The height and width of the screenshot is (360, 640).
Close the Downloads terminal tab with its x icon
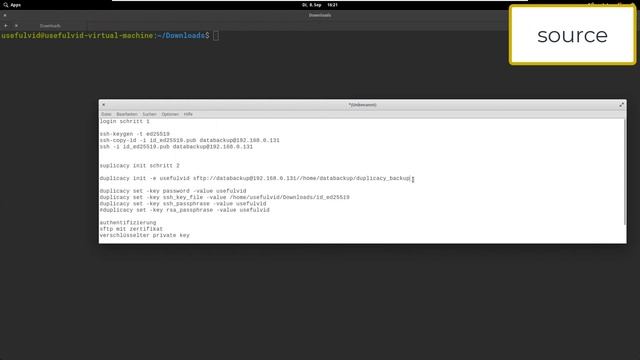(x=16, y=26)
